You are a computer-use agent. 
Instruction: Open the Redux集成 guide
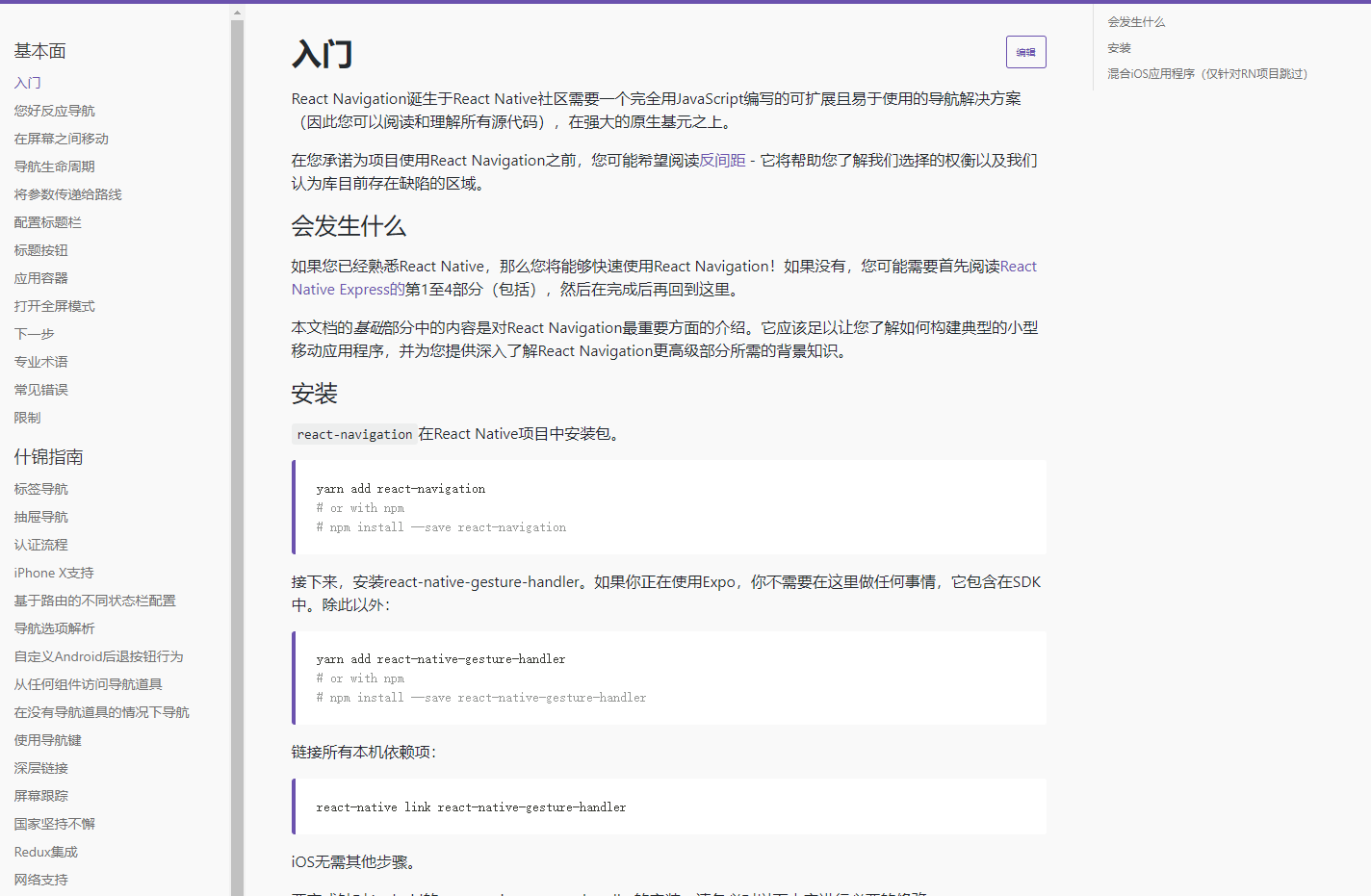[x=45, y=851]
